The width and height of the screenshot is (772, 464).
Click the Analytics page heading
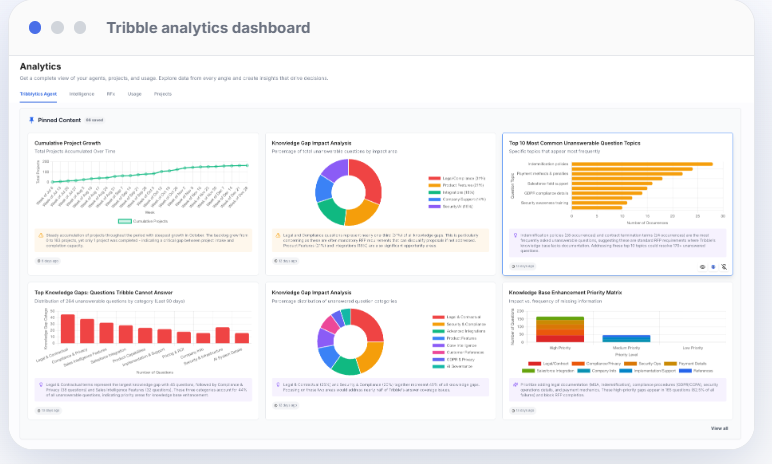coord(40,66)
